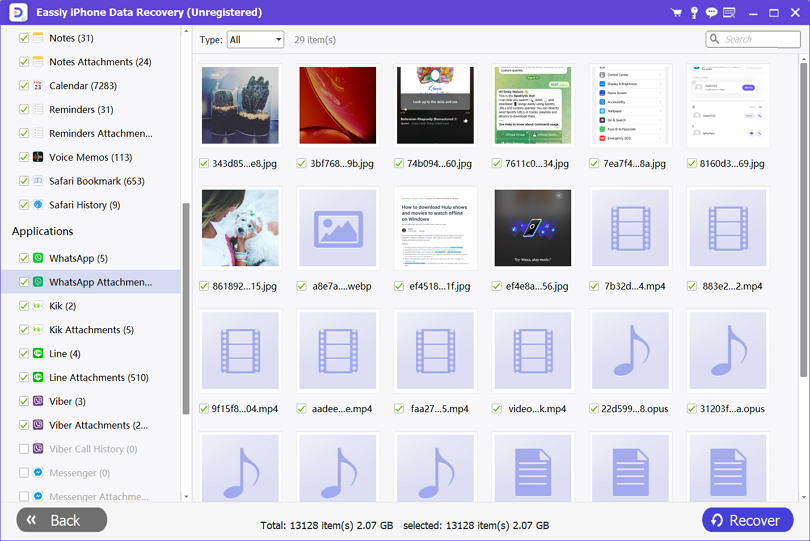This screenshot has height=541, width=810.
Task: Uncheck the Calendar (7283) checkbox
Action: tap(24, 85)
